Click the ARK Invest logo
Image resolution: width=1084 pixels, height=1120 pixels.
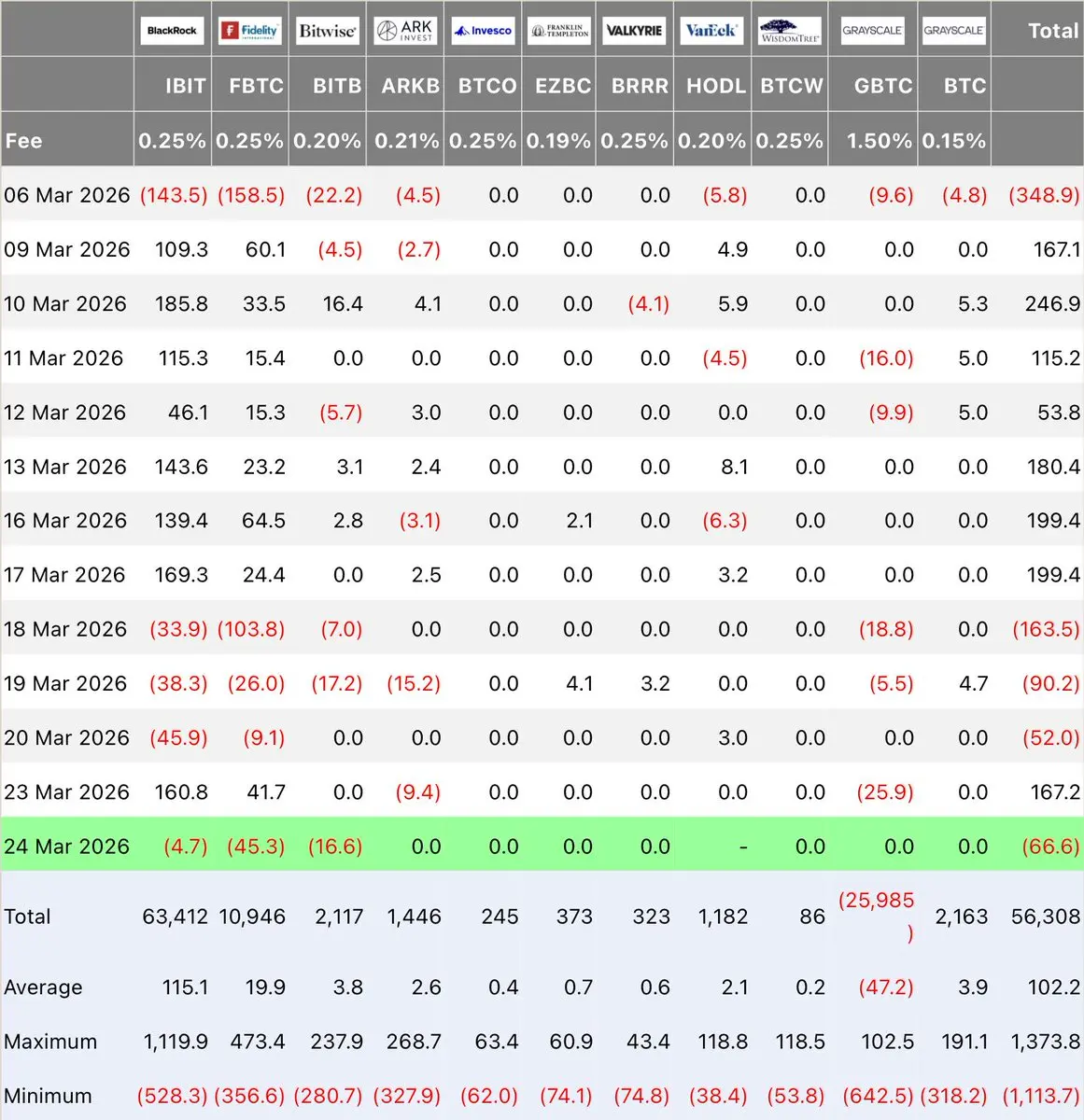coord(405,30)
